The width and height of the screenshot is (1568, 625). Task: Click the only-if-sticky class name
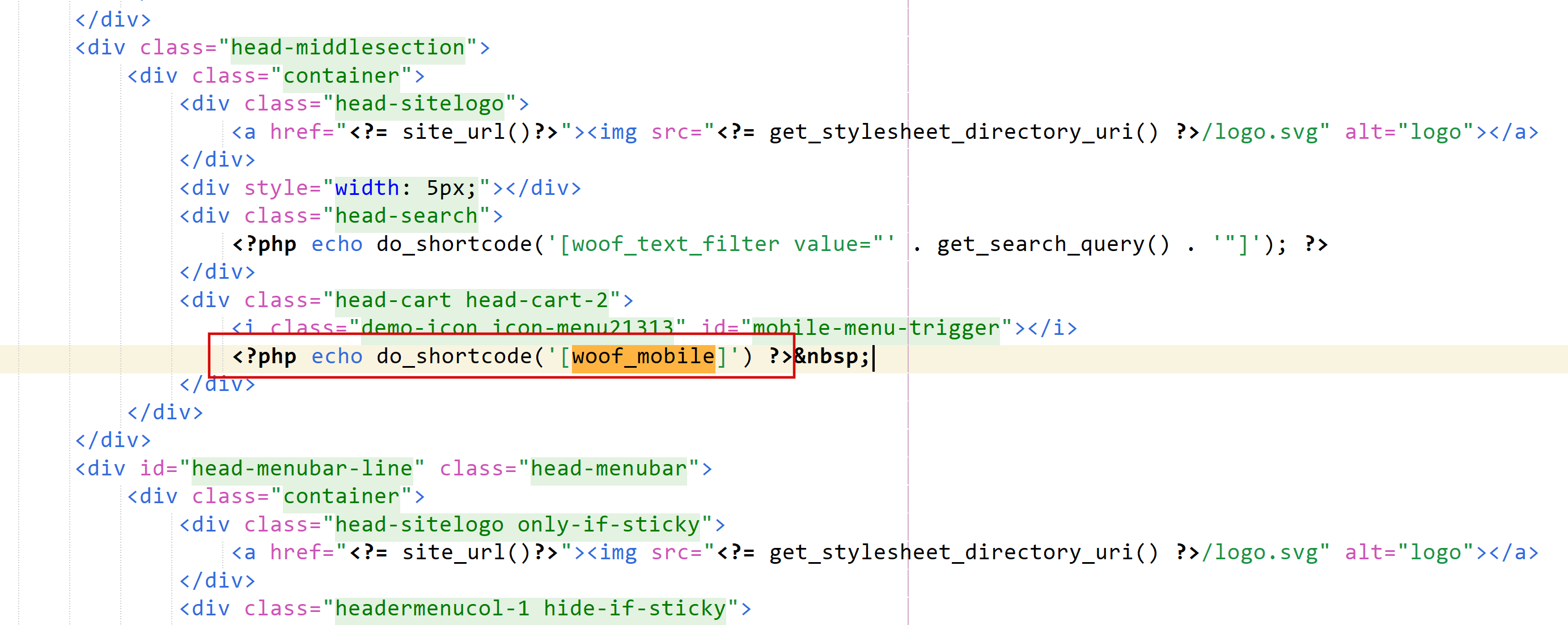609,525
